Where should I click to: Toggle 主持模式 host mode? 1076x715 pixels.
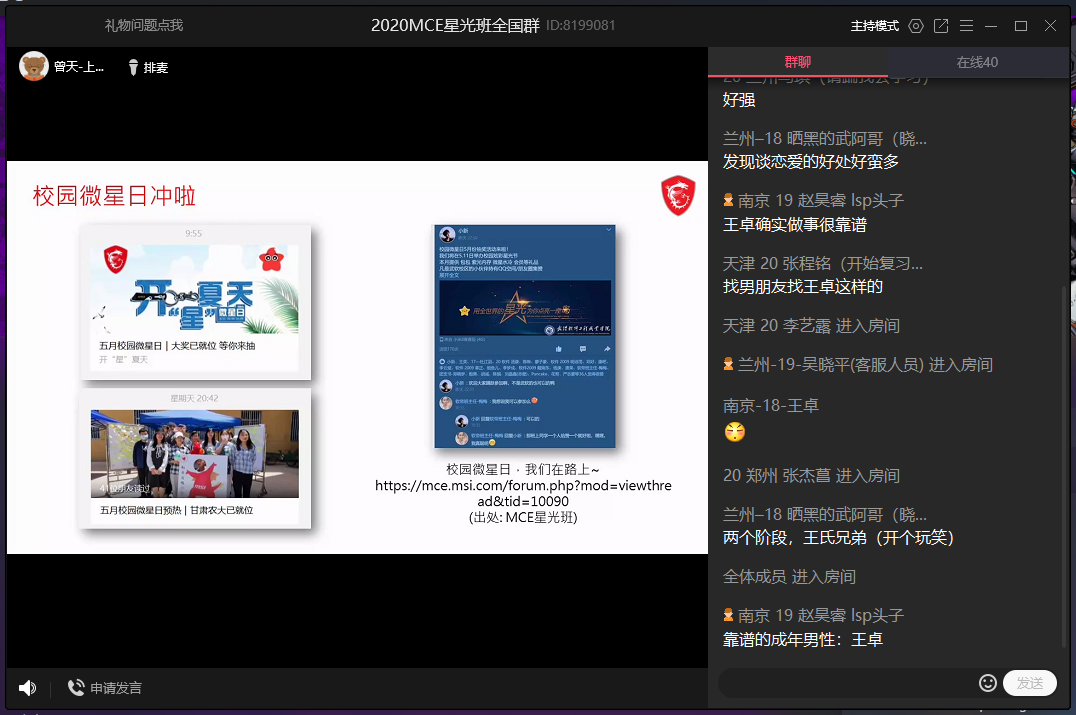[874, 26]
